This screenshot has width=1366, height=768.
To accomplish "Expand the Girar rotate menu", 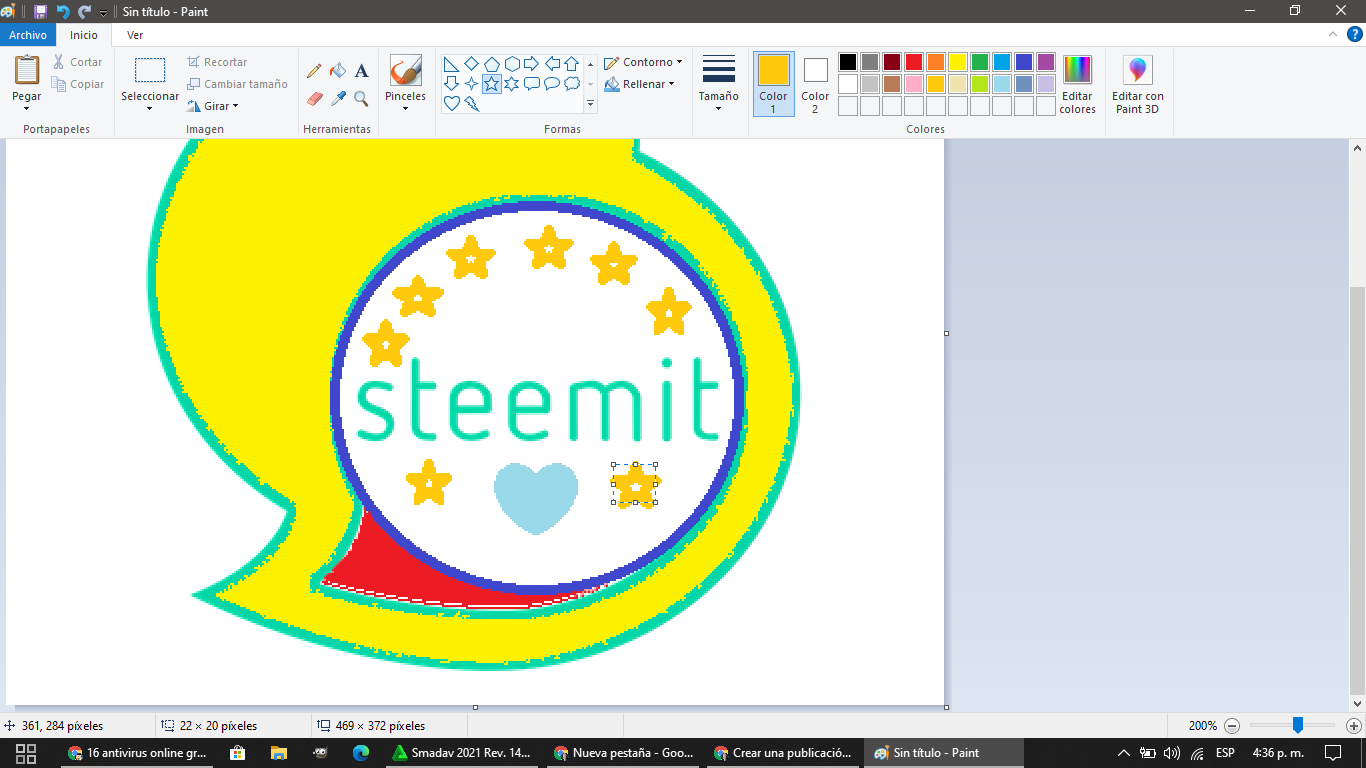I will 213,106.
